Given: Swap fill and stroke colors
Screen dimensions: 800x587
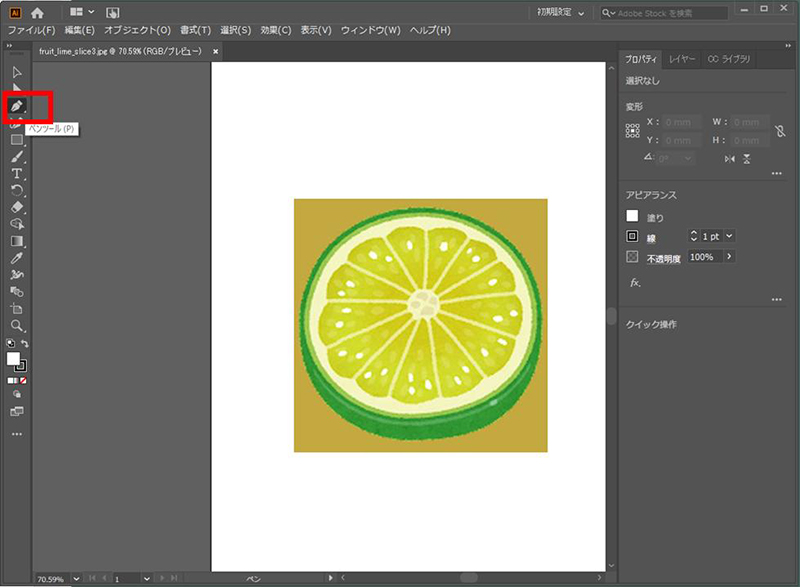Looking at the screenshot, I should point(25,344).
